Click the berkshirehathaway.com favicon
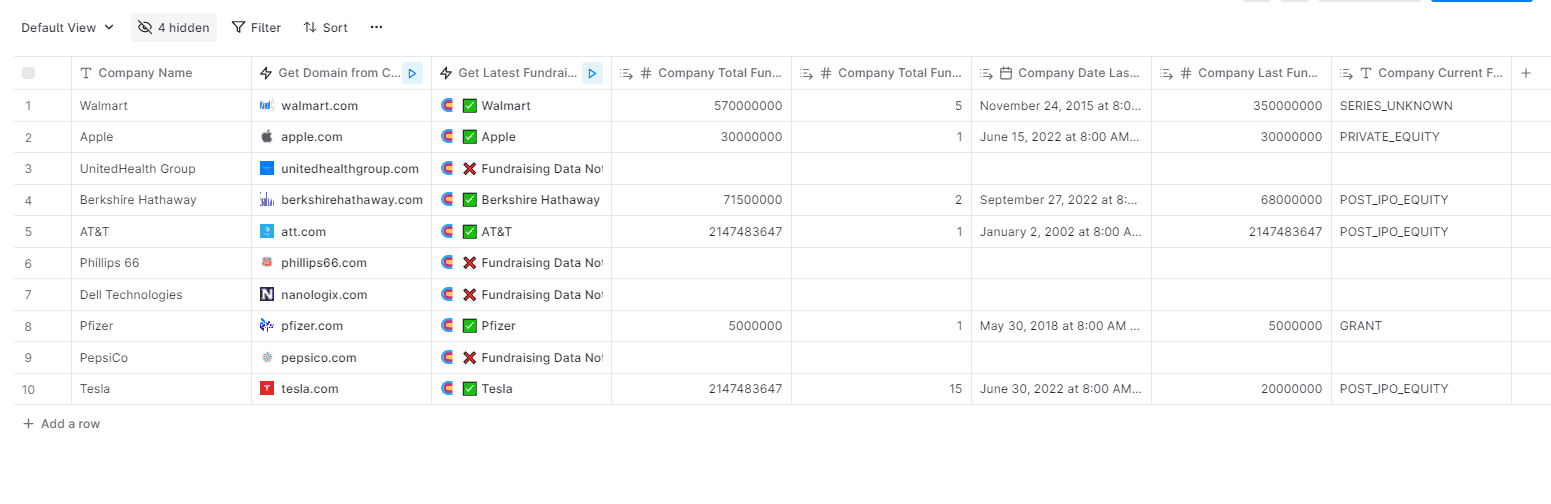The height and width of the screenshot is (504, 1551). click(266, 200)
